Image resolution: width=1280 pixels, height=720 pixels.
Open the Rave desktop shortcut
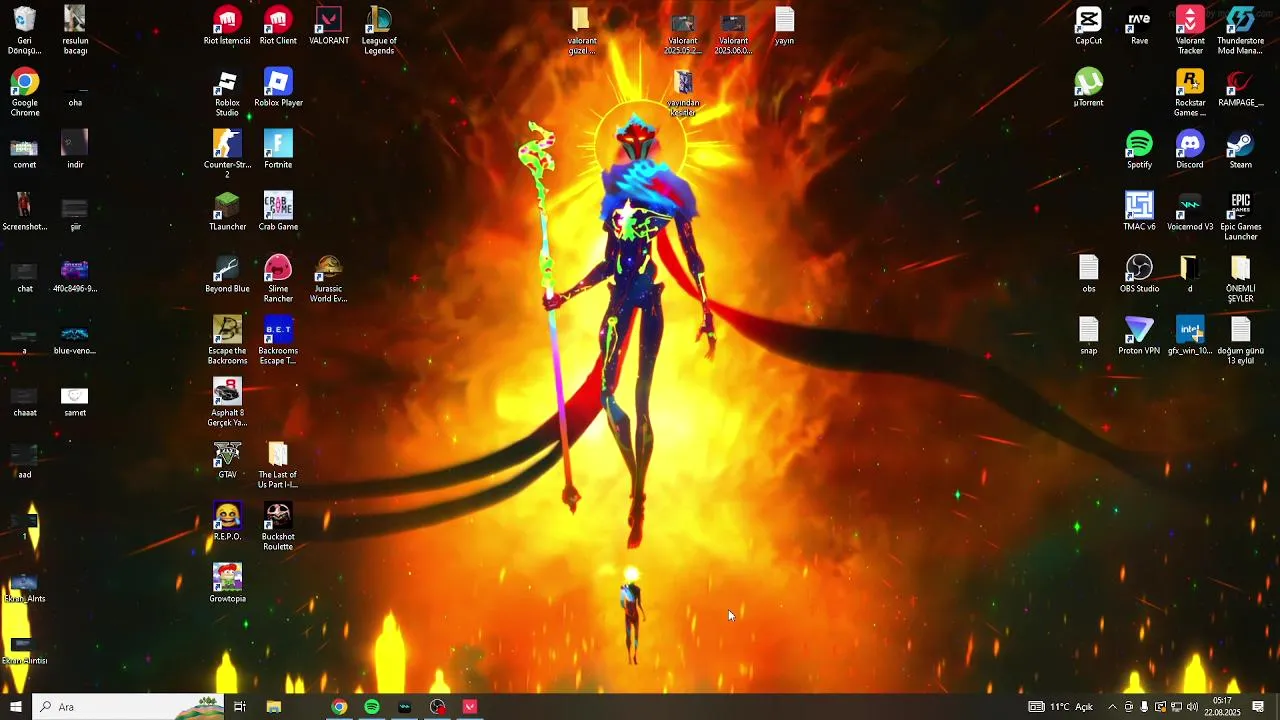(x=1139, y=26)
